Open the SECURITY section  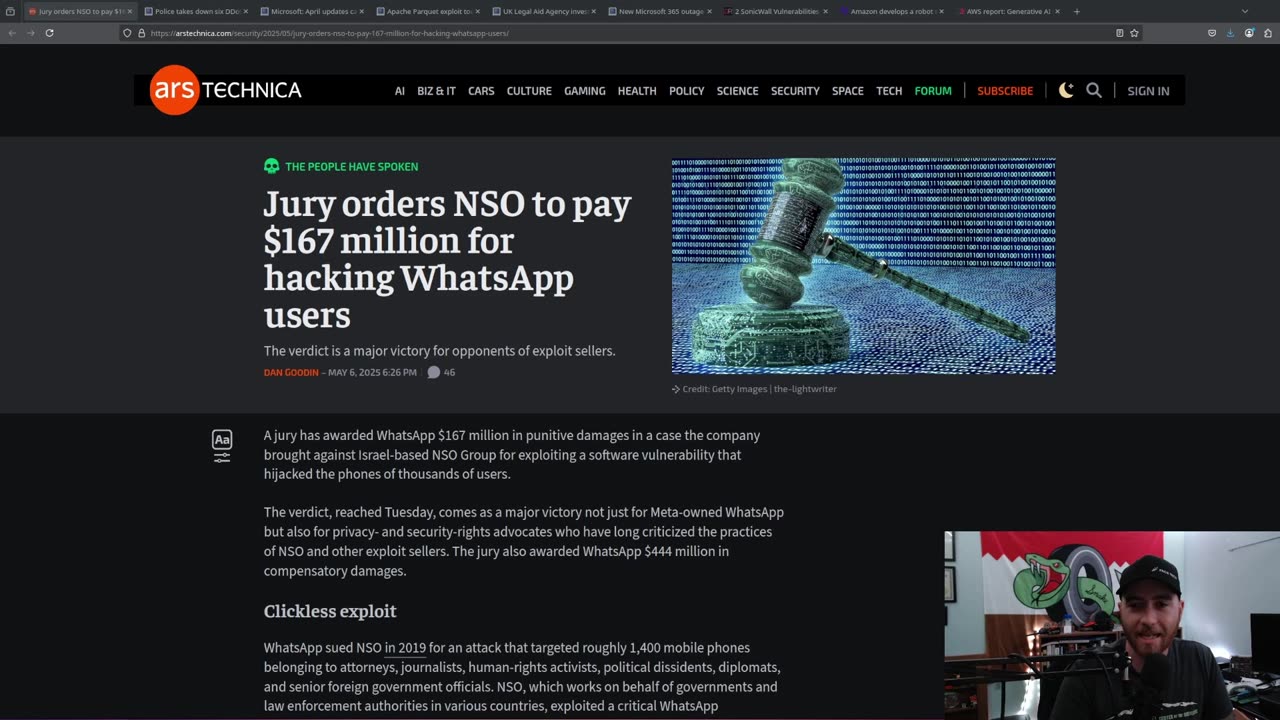(795, 91)
